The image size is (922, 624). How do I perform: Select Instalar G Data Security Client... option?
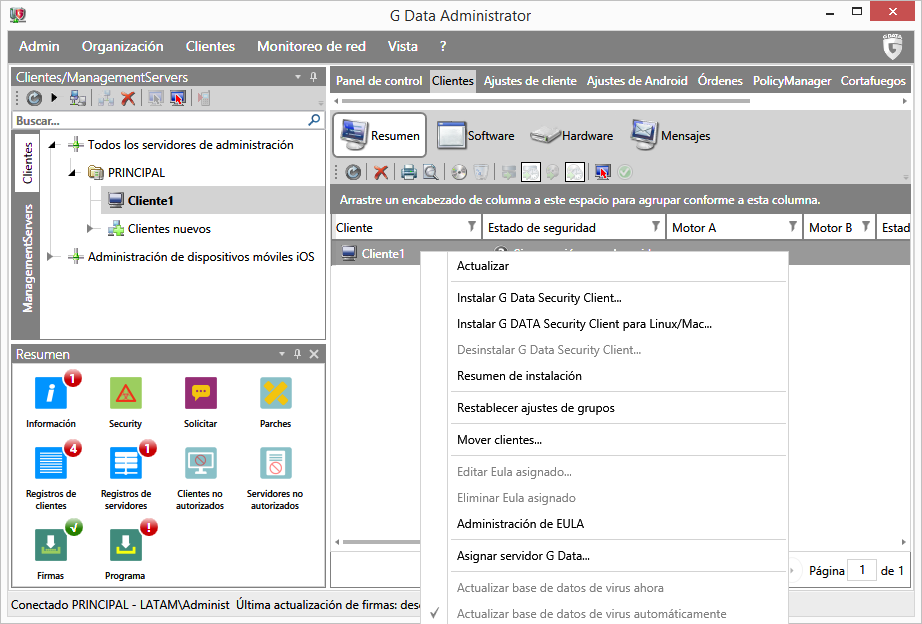pos(539,298)
